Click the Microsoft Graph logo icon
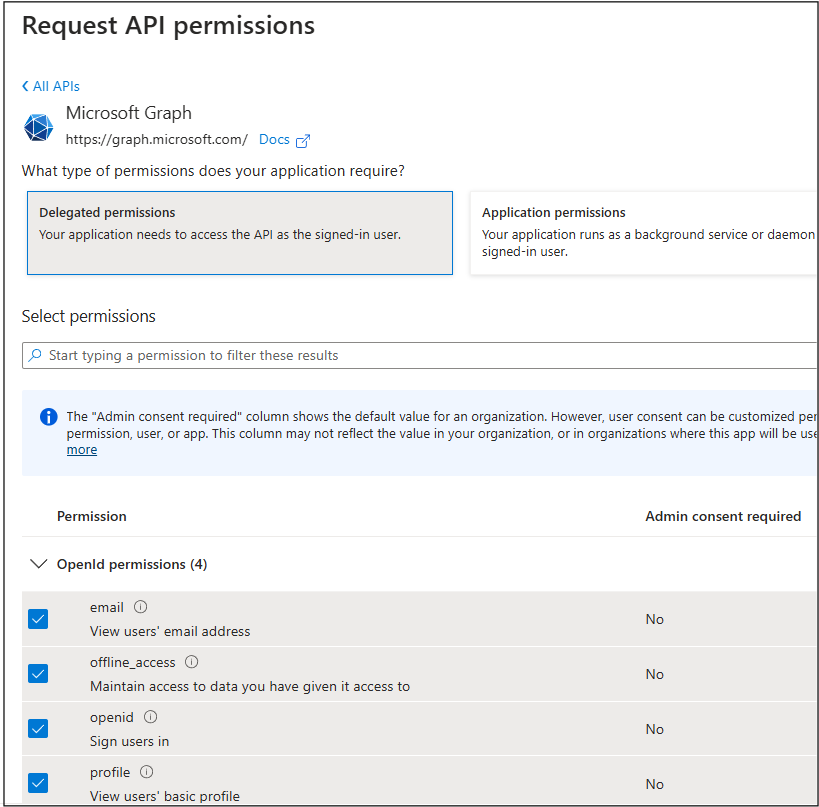 coord(38,127)
